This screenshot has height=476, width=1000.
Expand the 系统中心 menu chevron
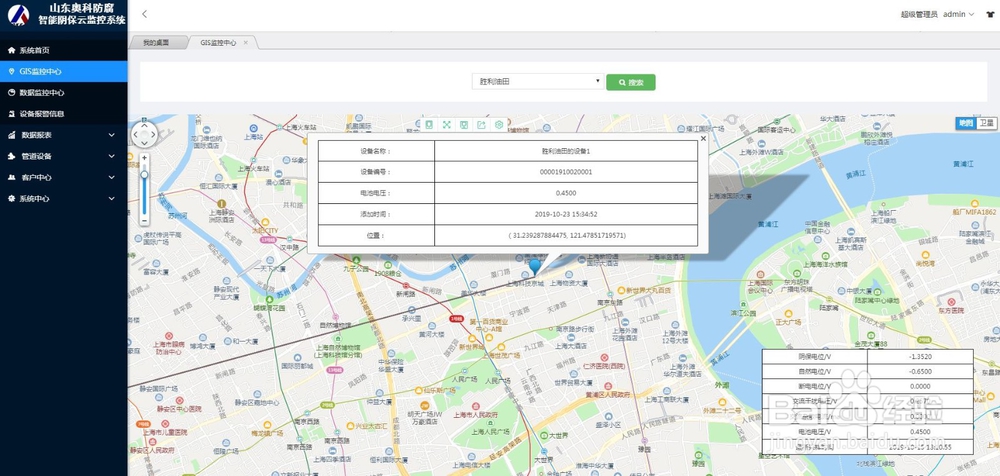[112, 198]
